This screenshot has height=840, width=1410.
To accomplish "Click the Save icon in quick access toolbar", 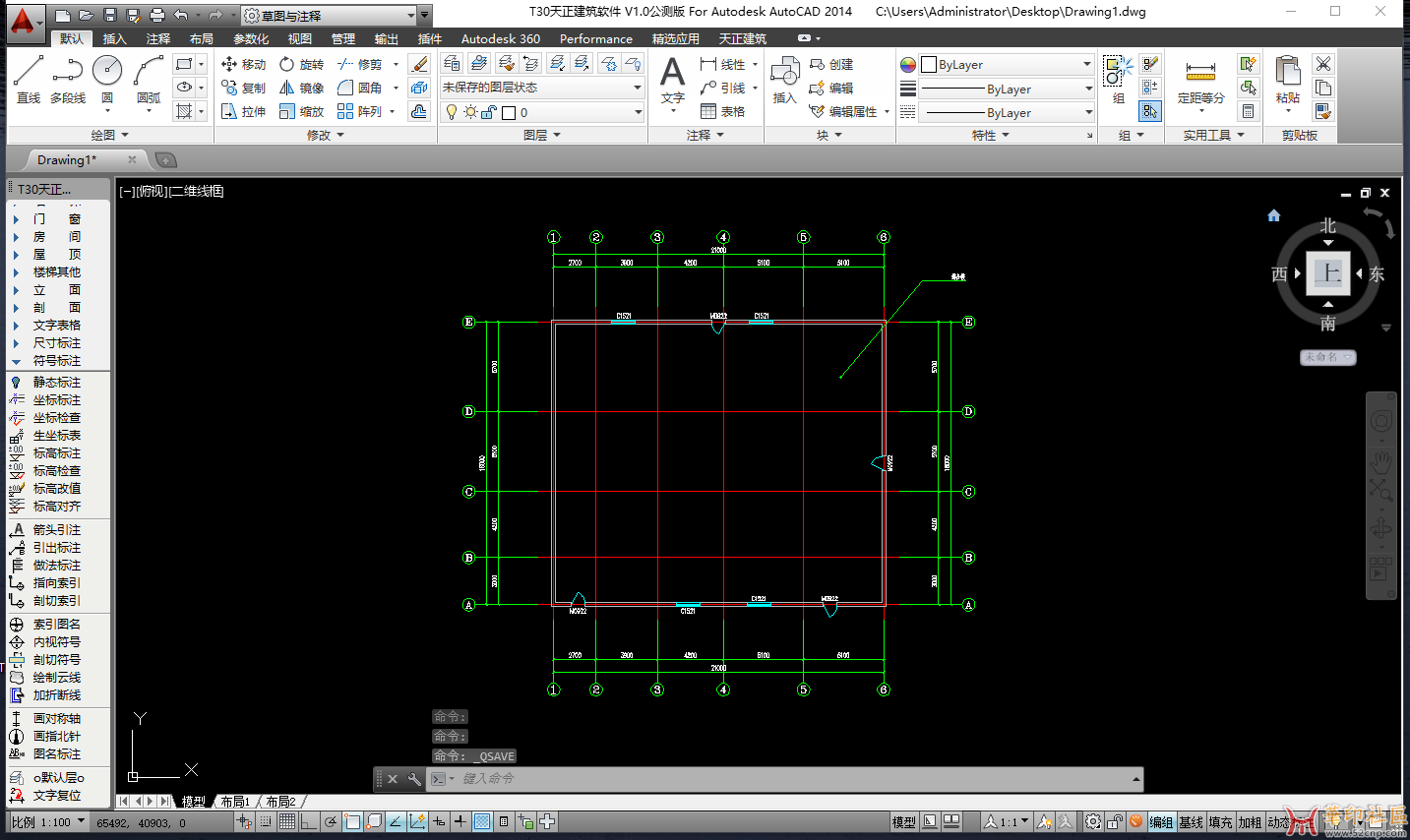I will click(x=109, y=15).
